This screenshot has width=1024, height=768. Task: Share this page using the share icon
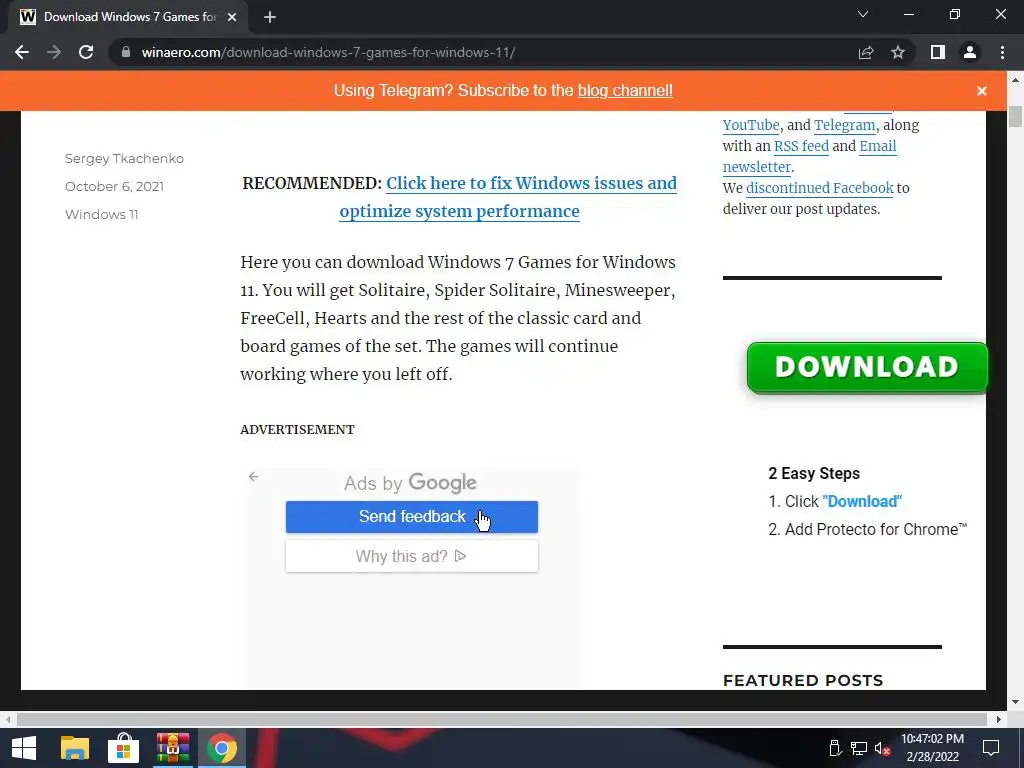pyautogui.click(x=866, y=52)
